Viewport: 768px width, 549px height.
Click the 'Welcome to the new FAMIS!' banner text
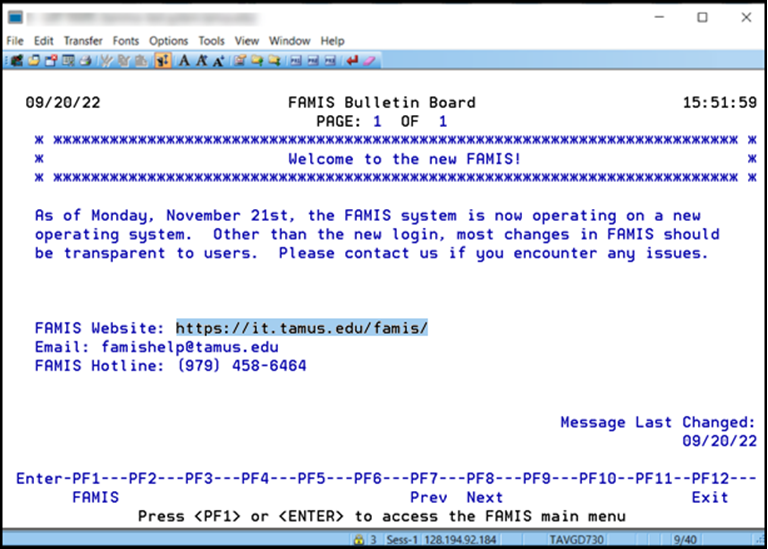point(405,159)
